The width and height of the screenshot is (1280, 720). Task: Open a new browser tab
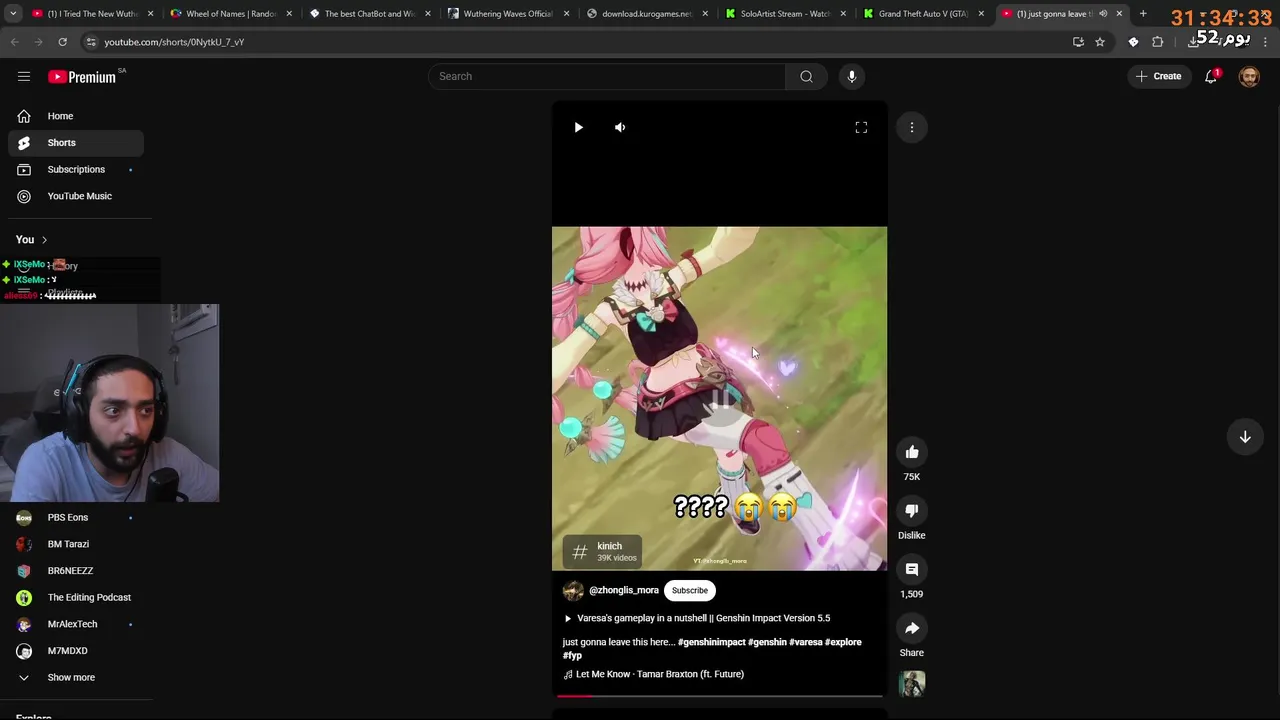click(x=1143, y=14)
